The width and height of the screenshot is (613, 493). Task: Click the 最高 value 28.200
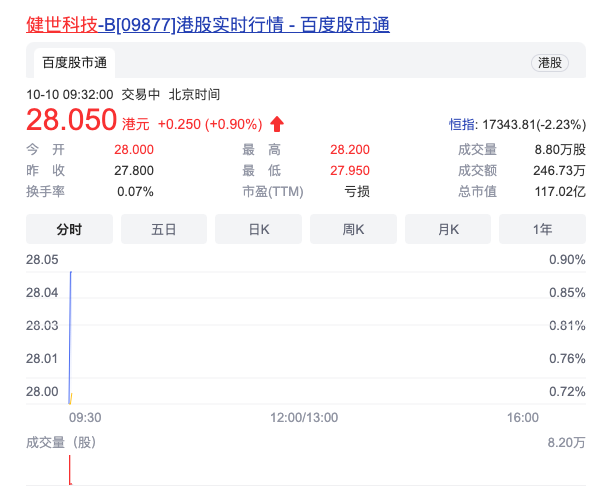coord(350,148)
